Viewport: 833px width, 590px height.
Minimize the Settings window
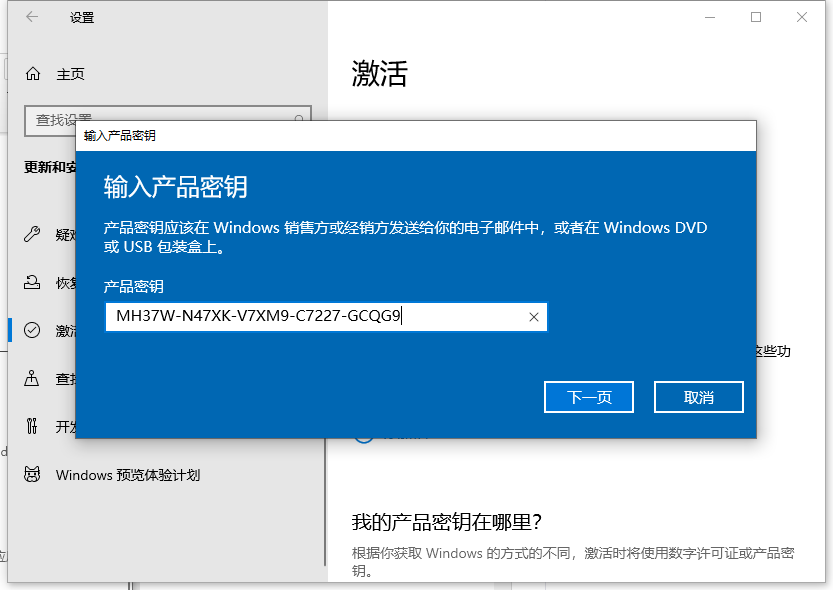coord(710,17)
